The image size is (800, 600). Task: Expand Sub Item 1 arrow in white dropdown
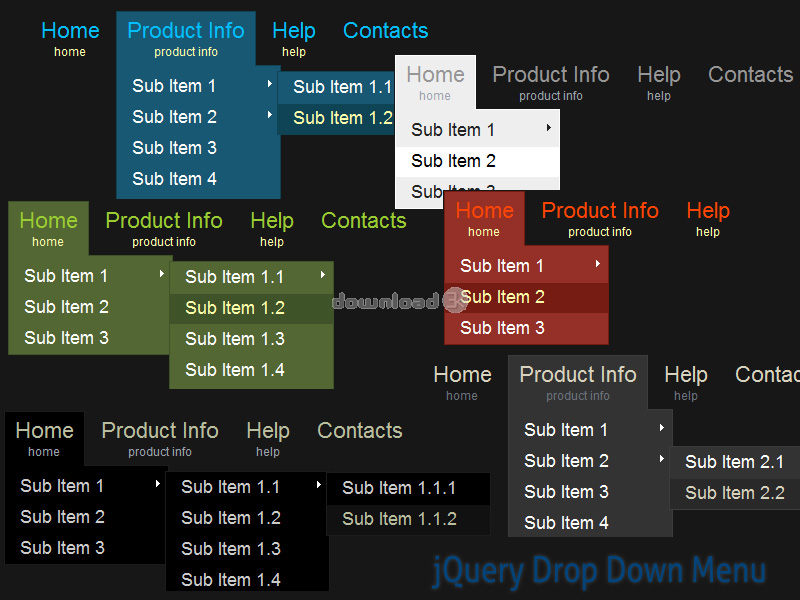pos(548,128)
